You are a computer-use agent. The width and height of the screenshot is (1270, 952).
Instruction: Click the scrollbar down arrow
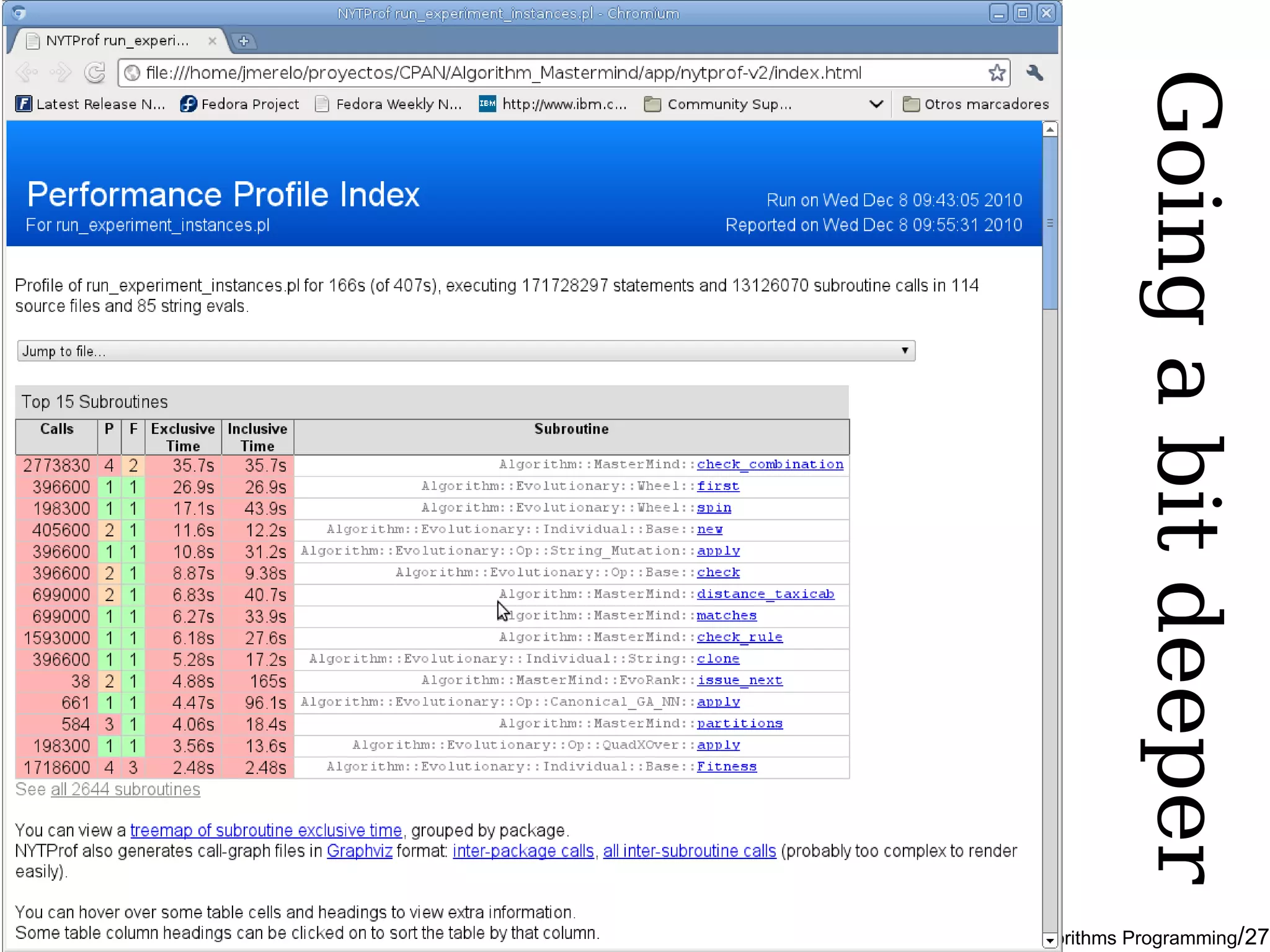coord(1049,940)
